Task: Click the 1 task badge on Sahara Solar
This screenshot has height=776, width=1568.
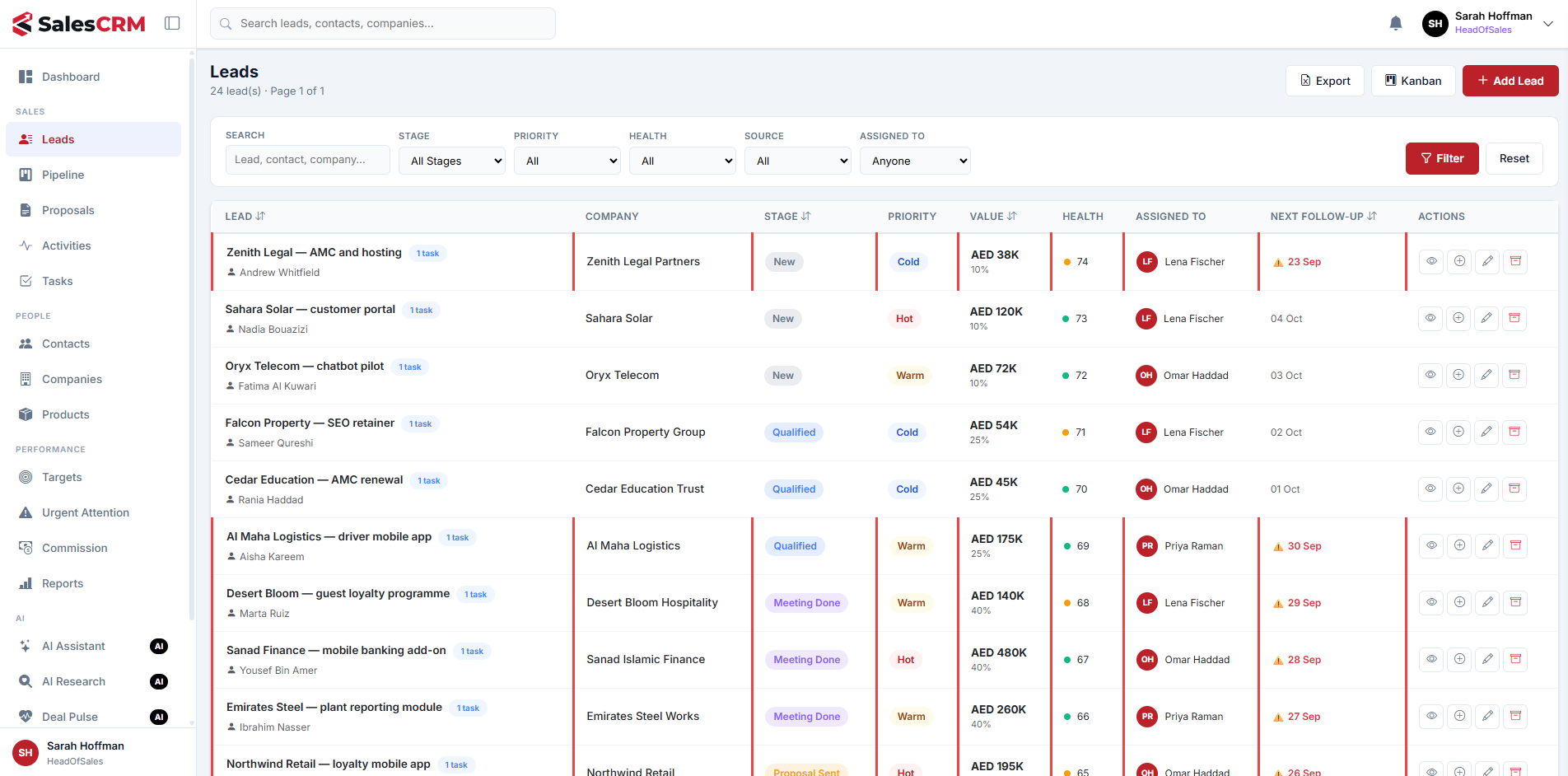Action: point(421,311)
